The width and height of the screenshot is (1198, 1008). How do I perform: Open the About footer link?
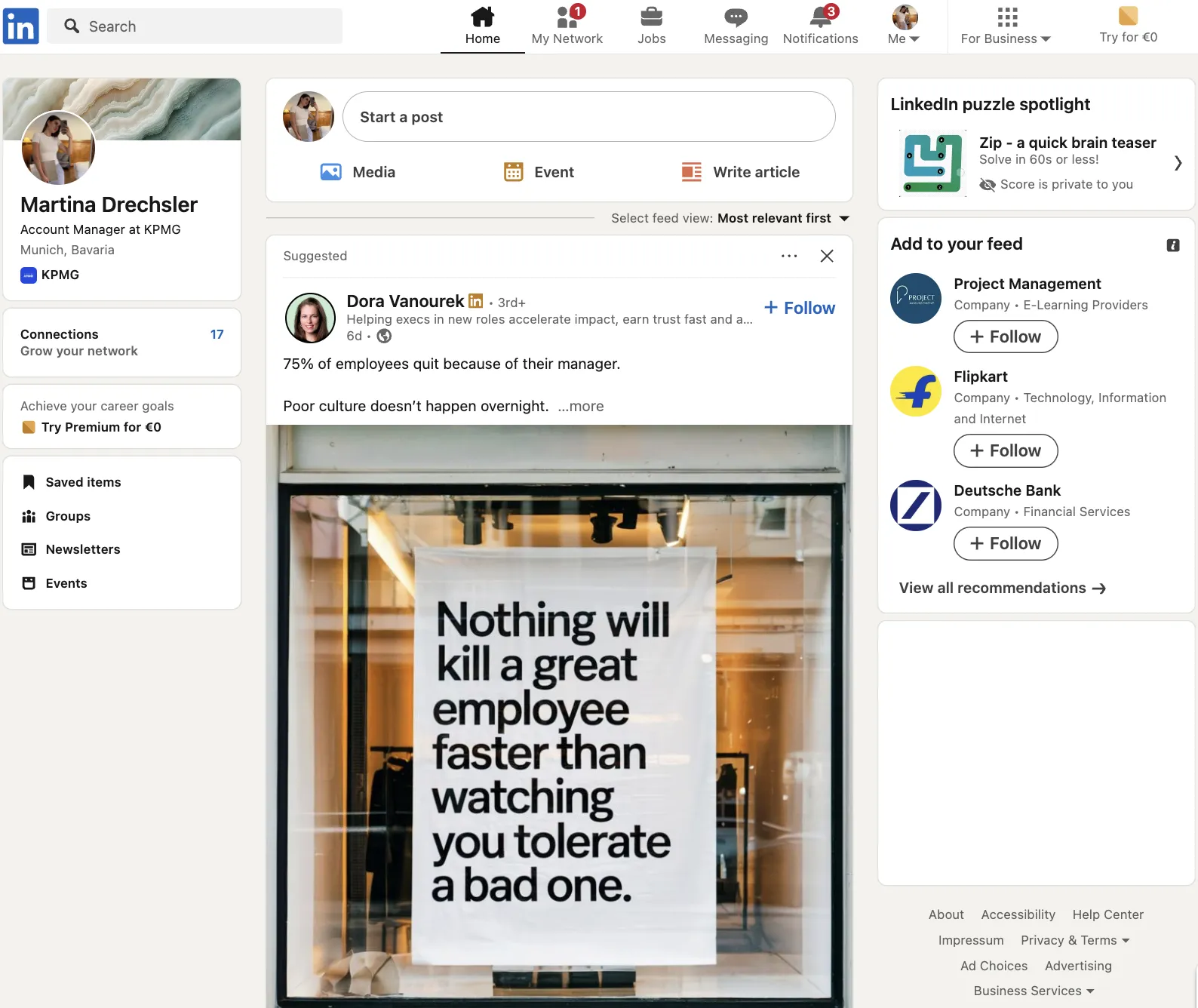[946, 914]
